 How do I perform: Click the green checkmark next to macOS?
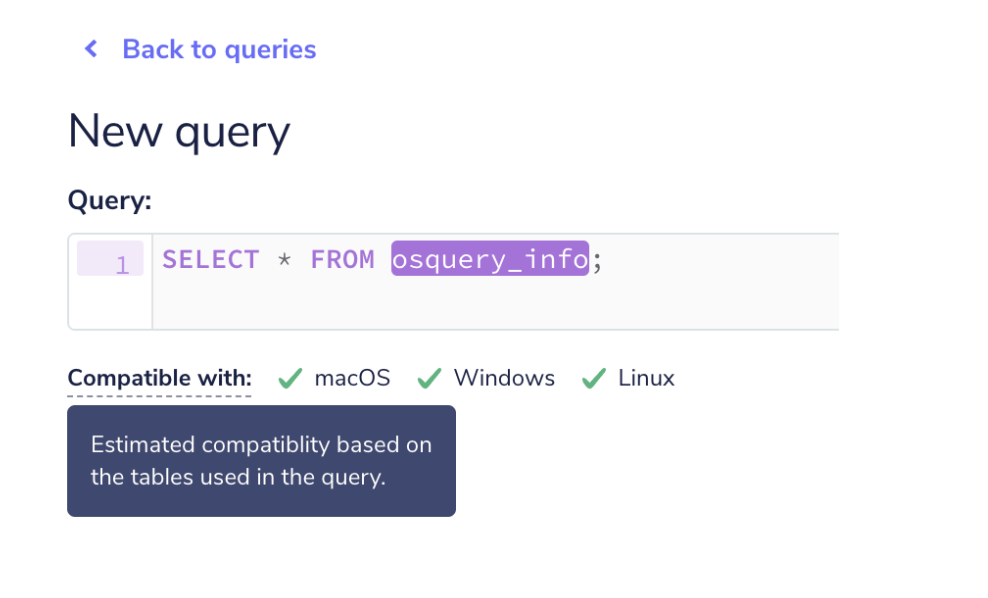point(289,378)
